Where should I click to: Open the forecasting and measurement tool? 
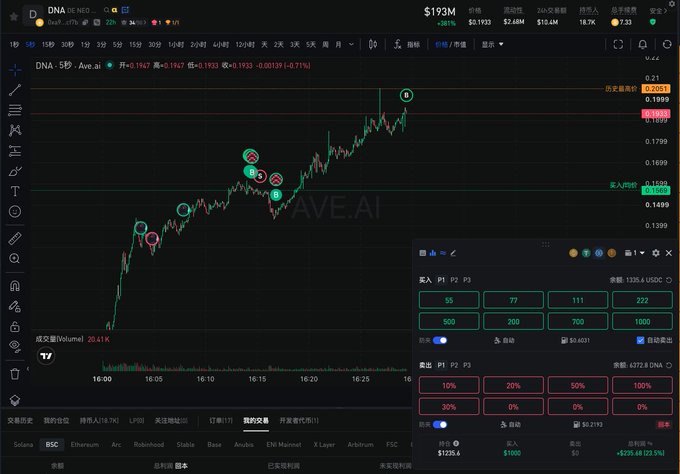click(15, 151)
